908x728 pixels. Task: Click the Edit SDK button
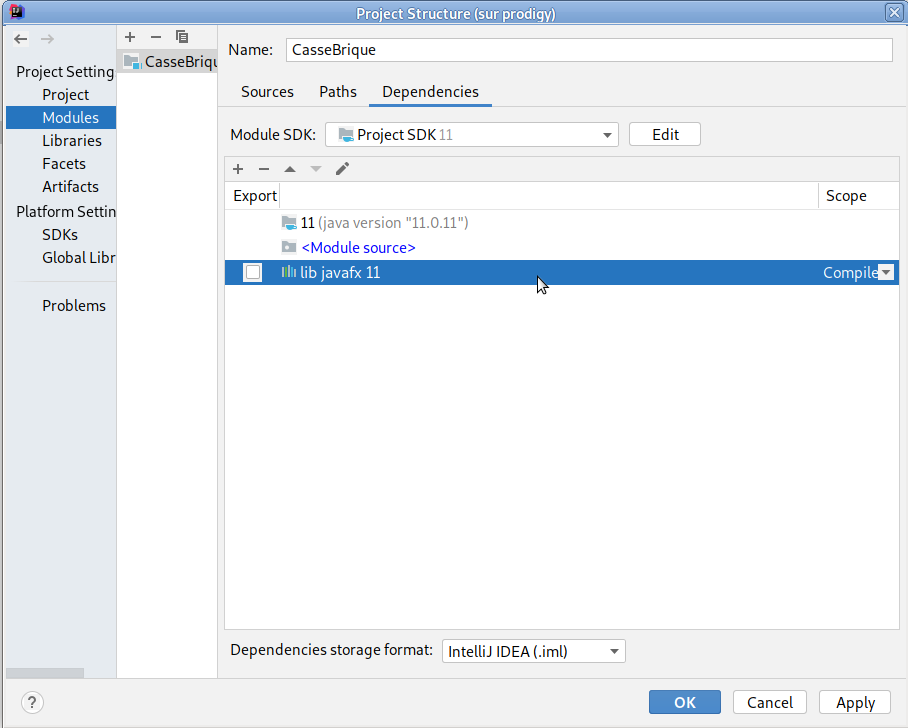pyautogui.click(x=665, y=135)
